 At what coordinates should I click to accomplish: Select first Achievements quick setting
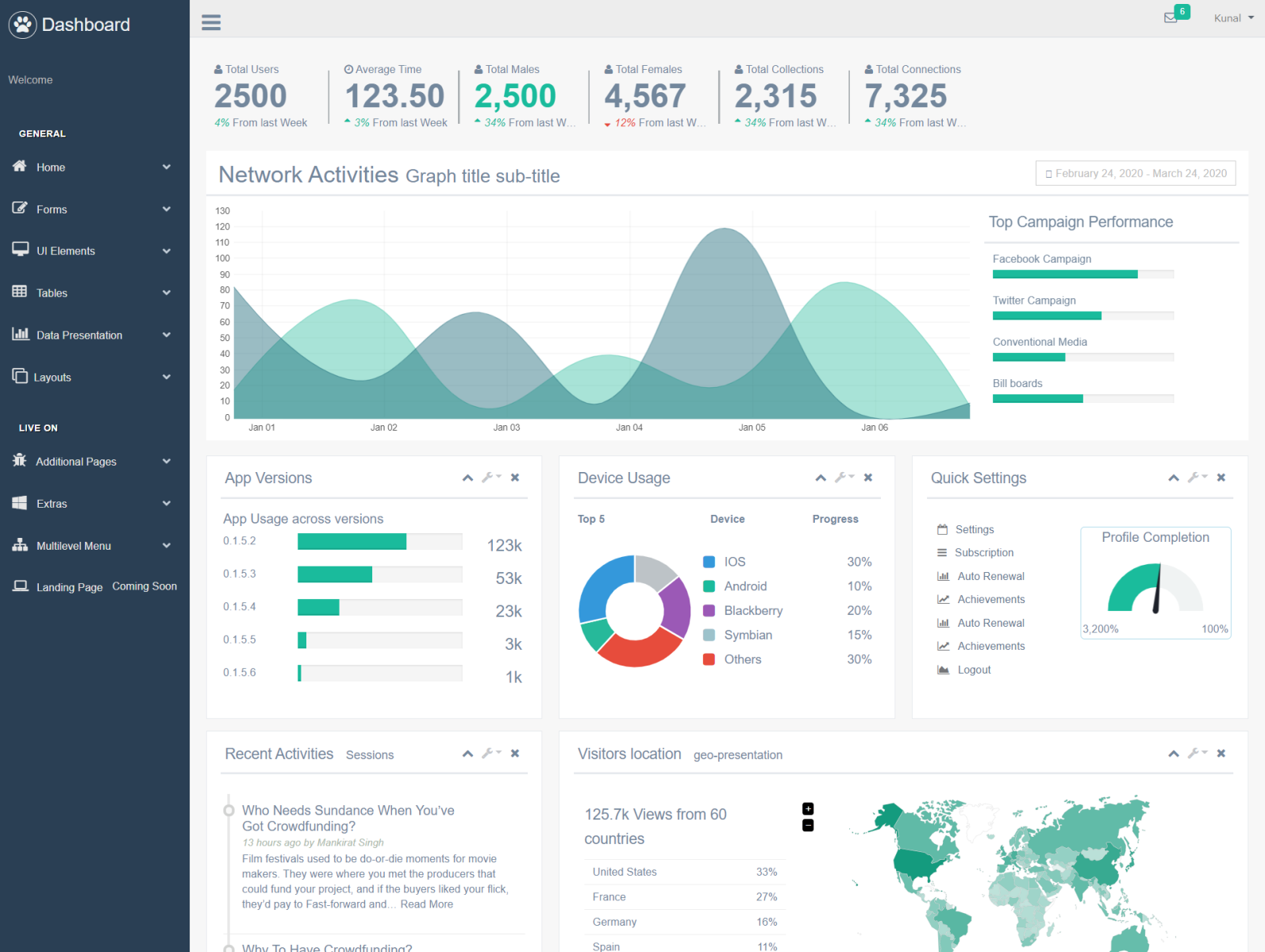[991, 600]
